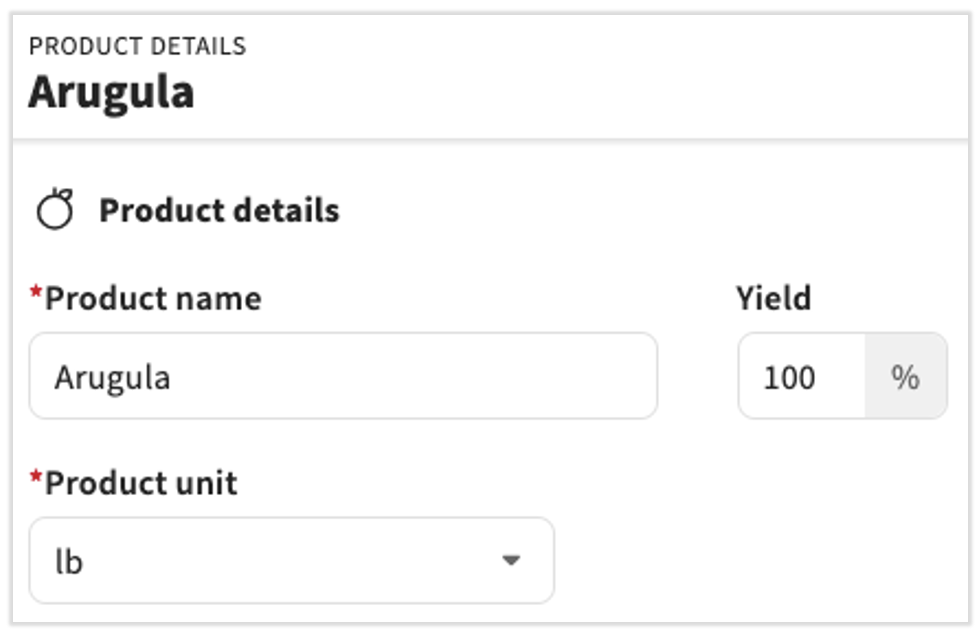Click the Product unit dropdown arrow

(511, 561)
